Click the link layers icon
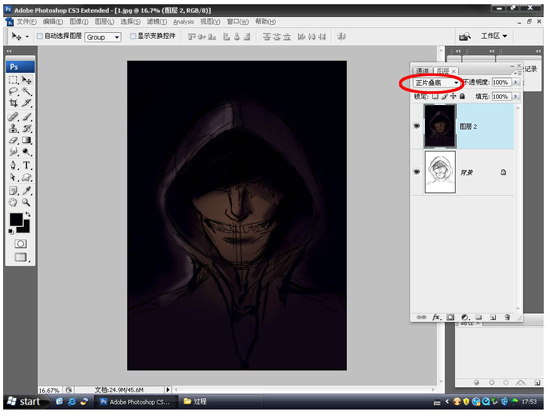Screen dimensions: 550x419 pyautogui.click(x=421, y=317)
